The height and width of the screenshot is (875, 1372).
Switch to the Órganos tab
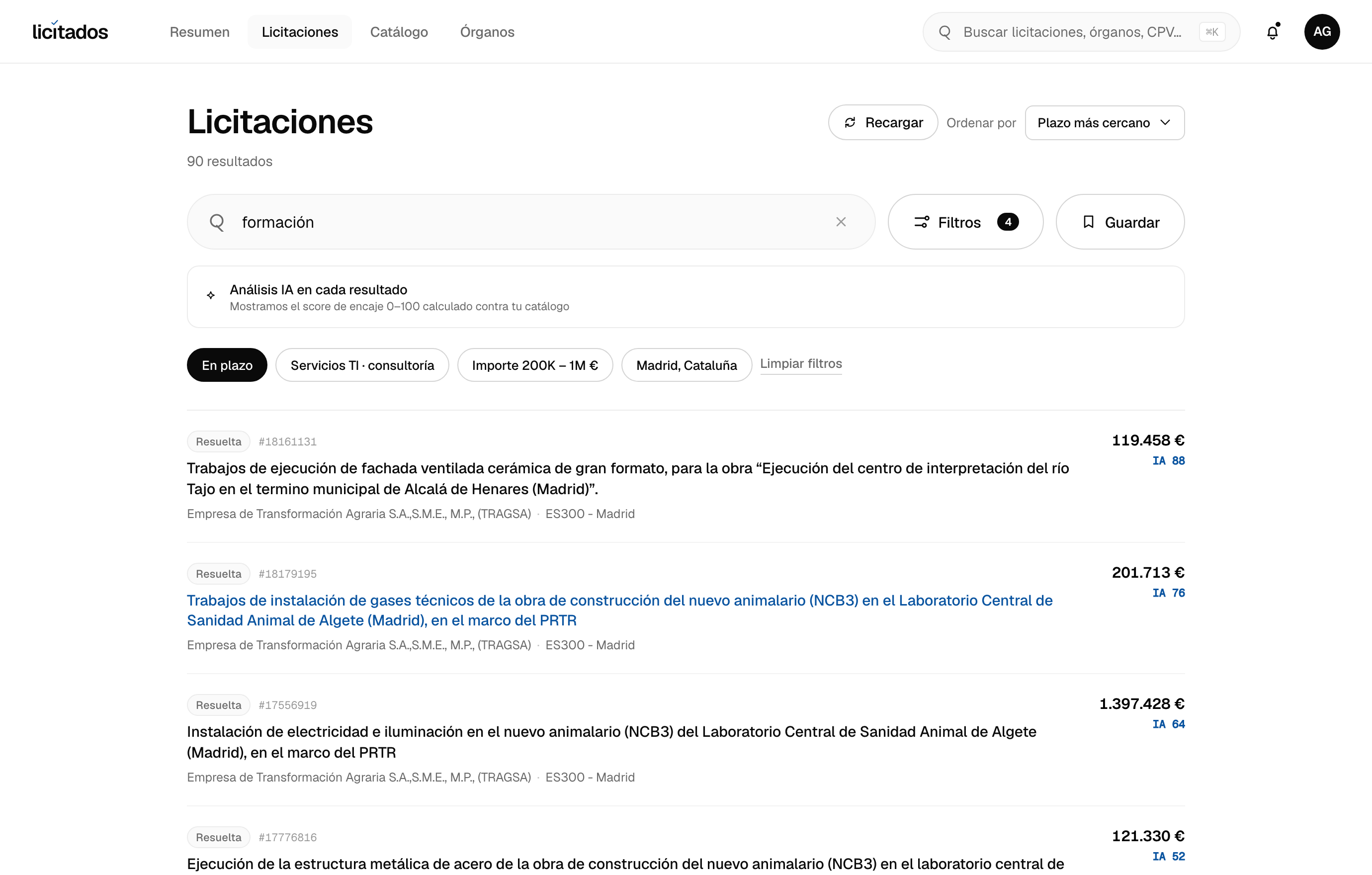487,32
